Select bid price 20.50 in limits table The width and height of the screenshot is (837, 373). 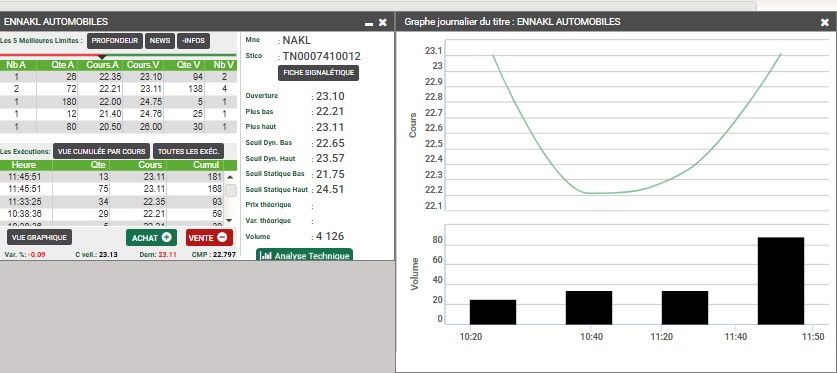[x=109, y=127]
